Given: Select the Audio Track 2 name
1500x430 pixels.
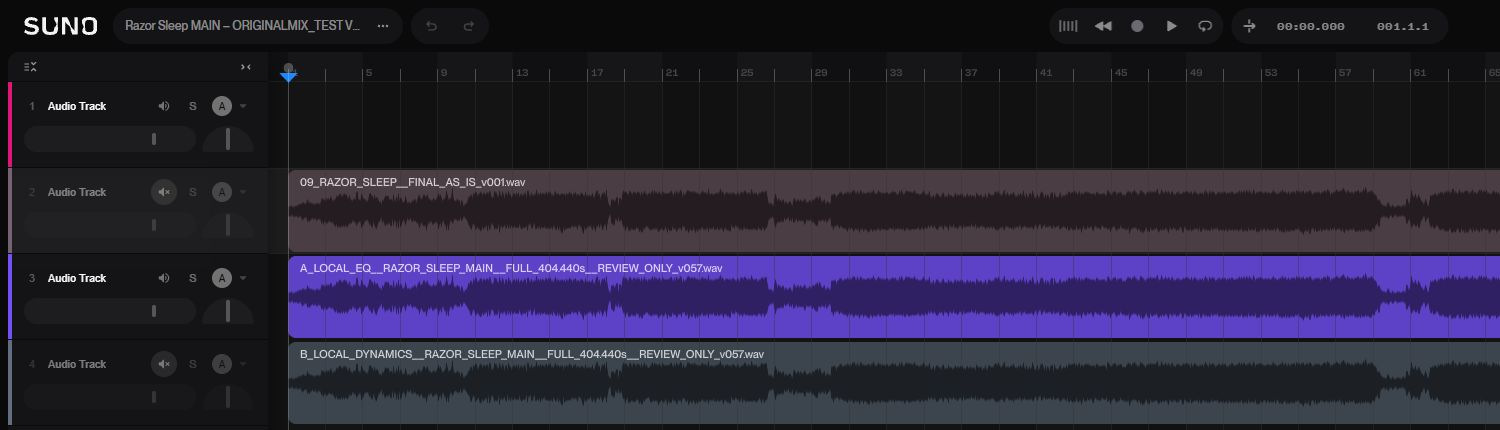Looking at the screenshot, I should pyautogui.click(x=77, y=192).
